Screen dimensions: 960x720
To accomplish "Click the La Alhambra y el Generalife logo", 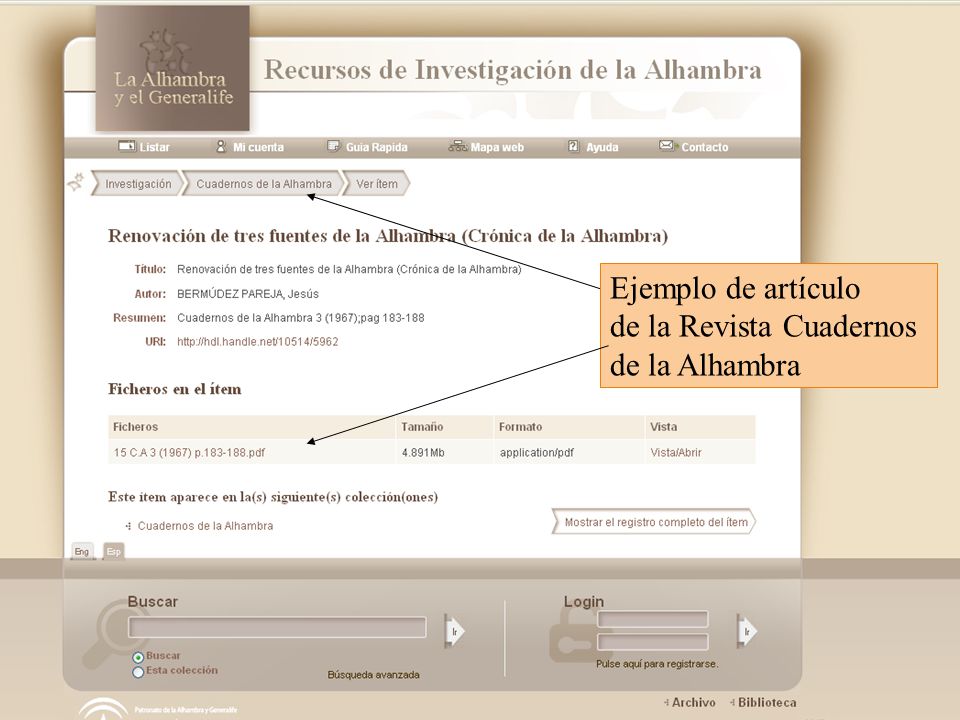I will 173,69.
